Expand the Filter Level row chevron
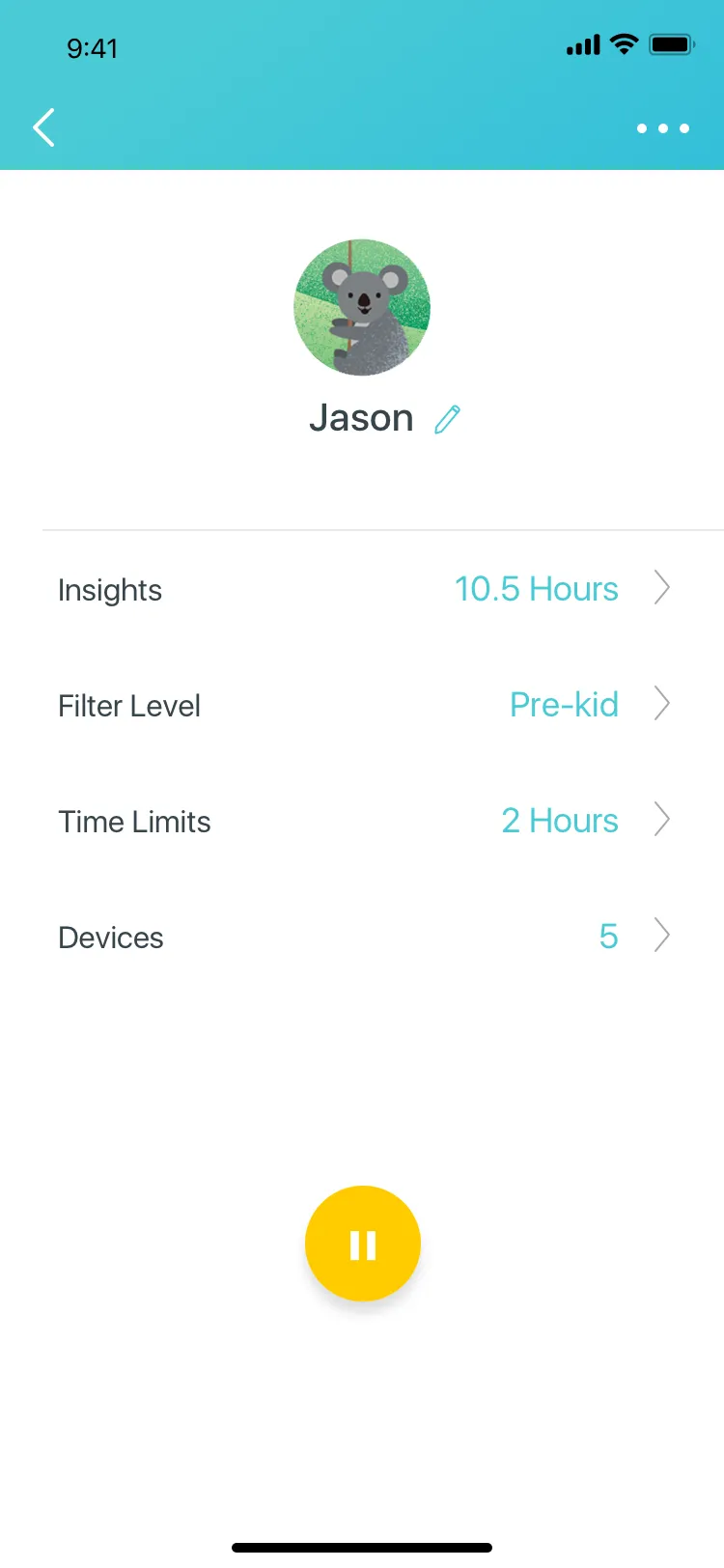 click(661, 703)
